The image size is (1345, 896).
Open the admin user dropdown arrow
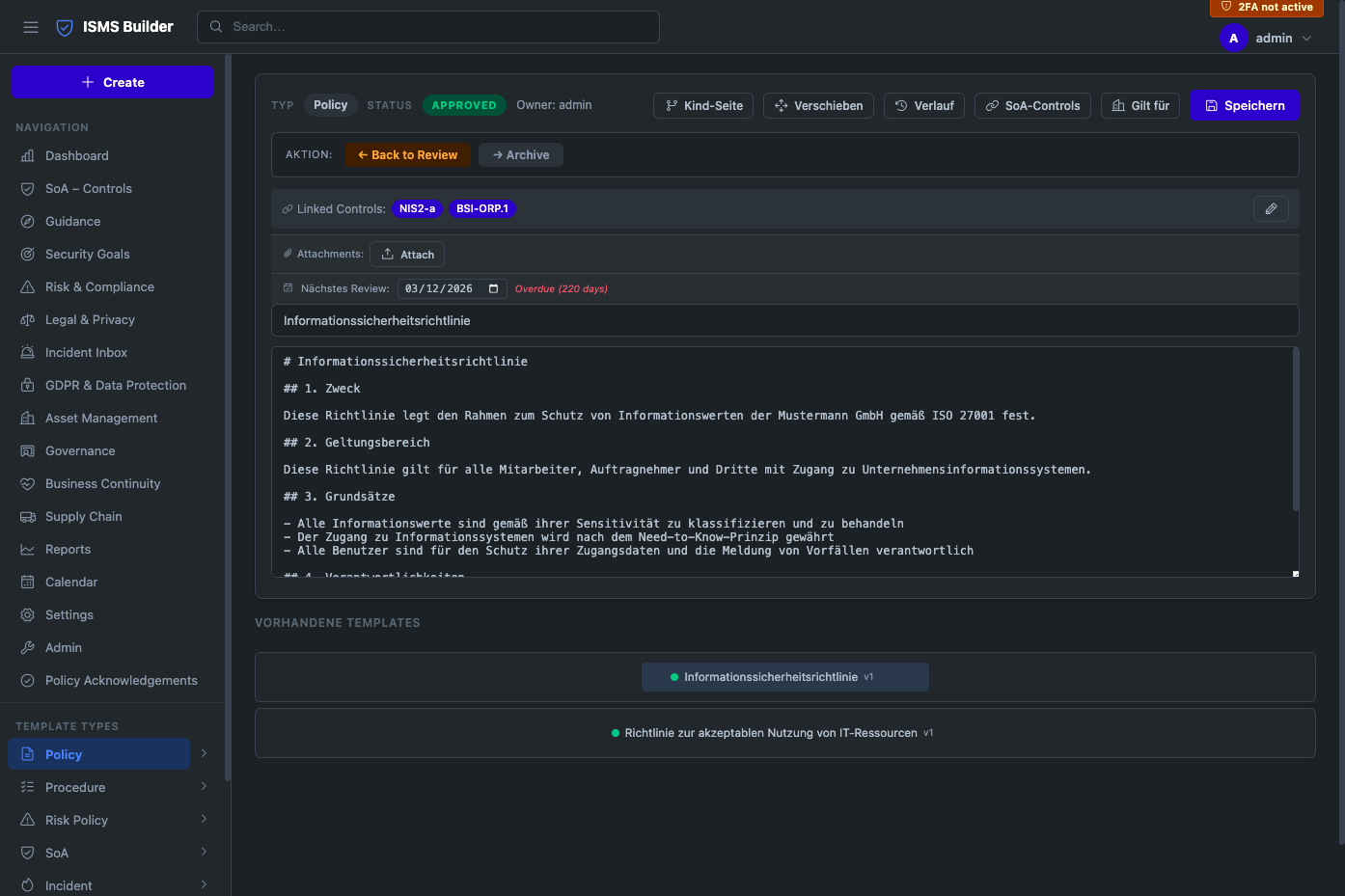[x=1306, y=39]
